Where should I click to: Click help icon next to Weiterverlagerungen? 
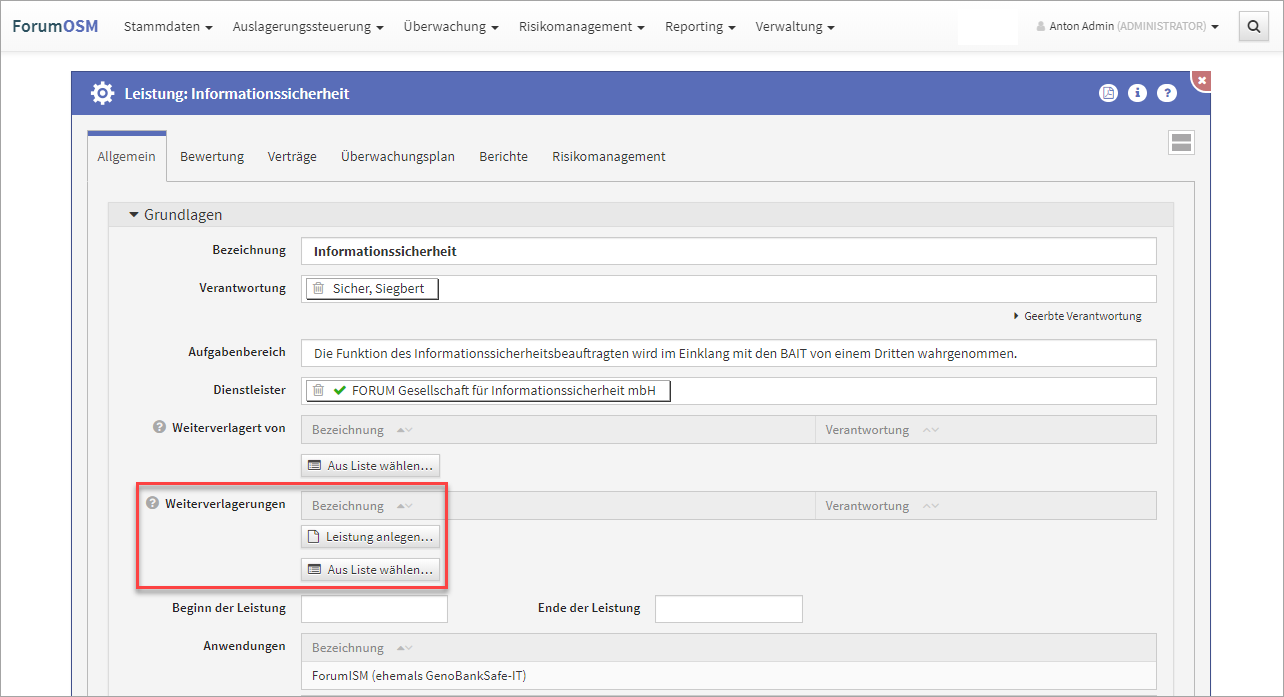tap(153, 503)
